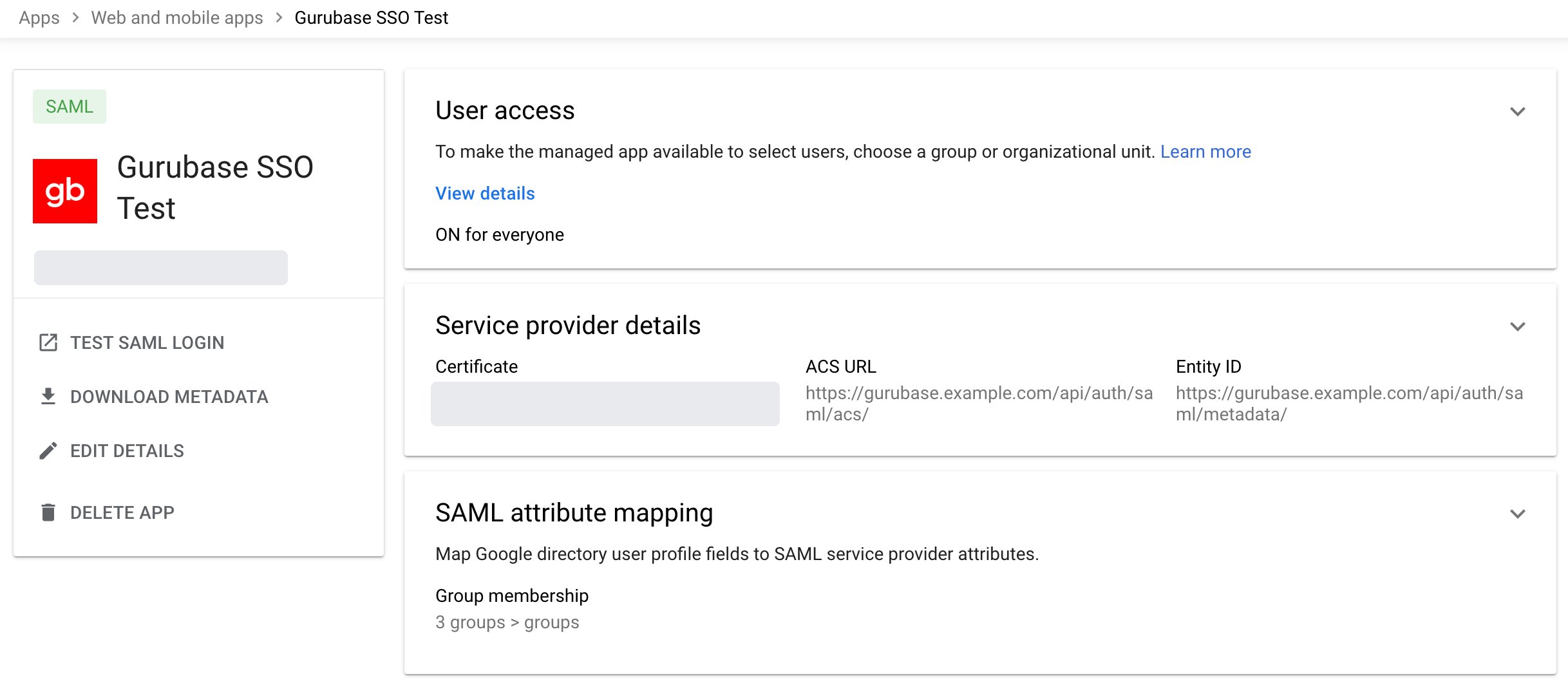The width and height of the screenshot is (1568, 683).
Task: Click the redacted Certificate placeholder field
Action: coord(605,404)
